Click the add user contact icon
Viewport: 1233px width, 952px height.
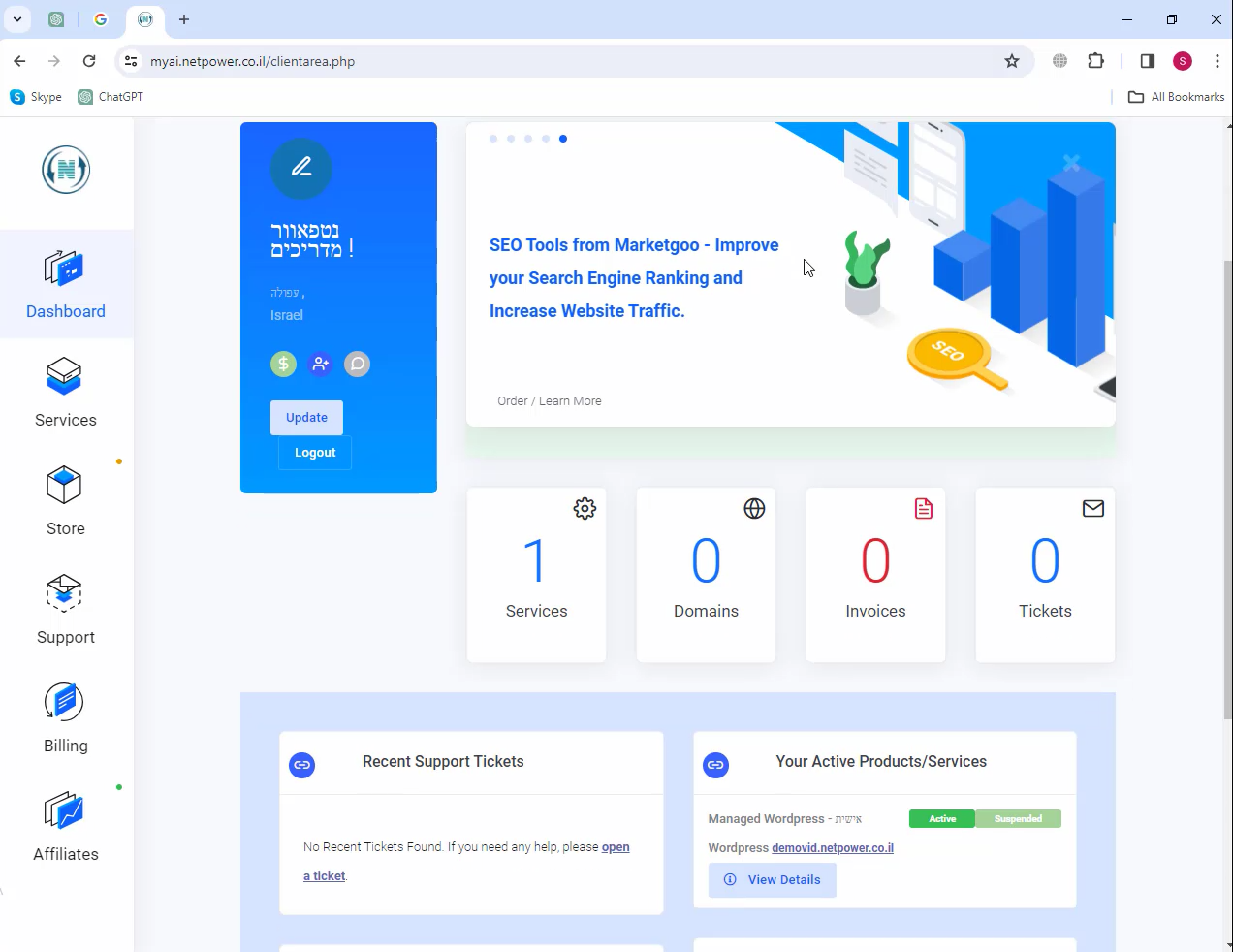320,365
